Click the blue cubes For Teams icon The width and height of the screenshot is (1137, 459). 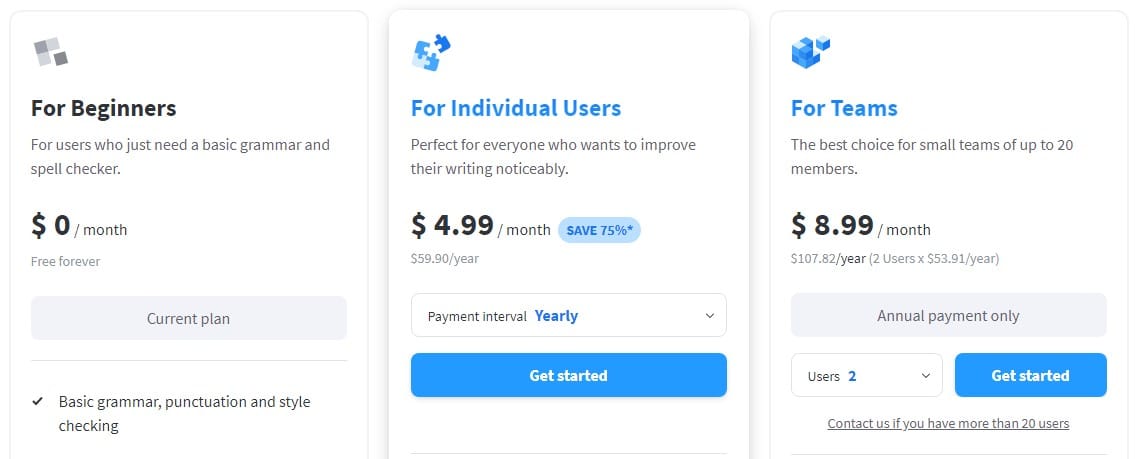click(811, 51)
